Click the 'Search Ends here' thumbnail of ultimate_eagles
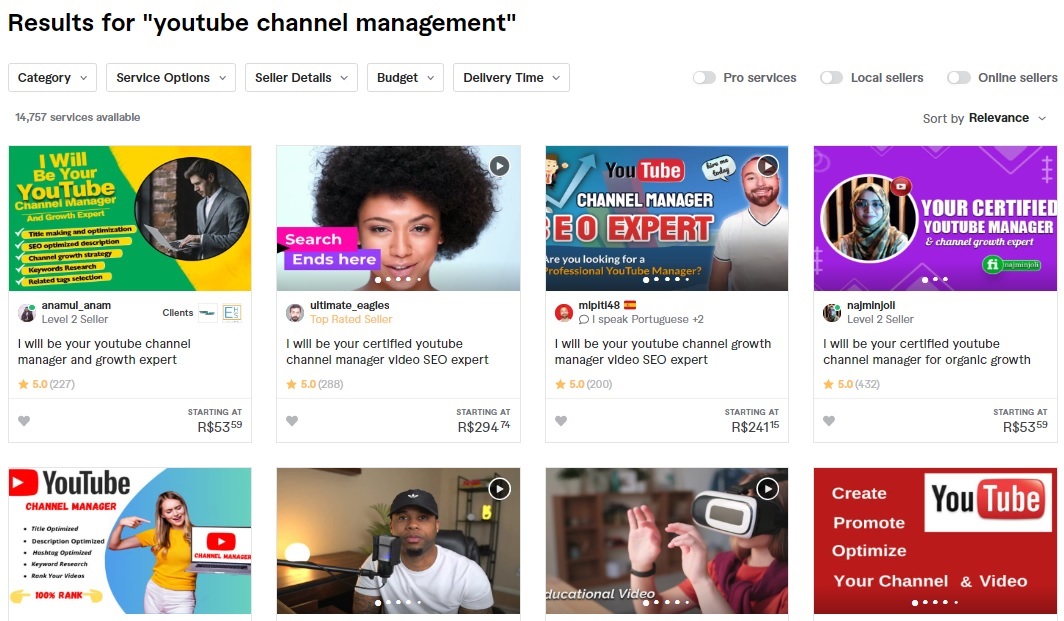This screenshot has width=1064, height=621. tap(398, 218)
